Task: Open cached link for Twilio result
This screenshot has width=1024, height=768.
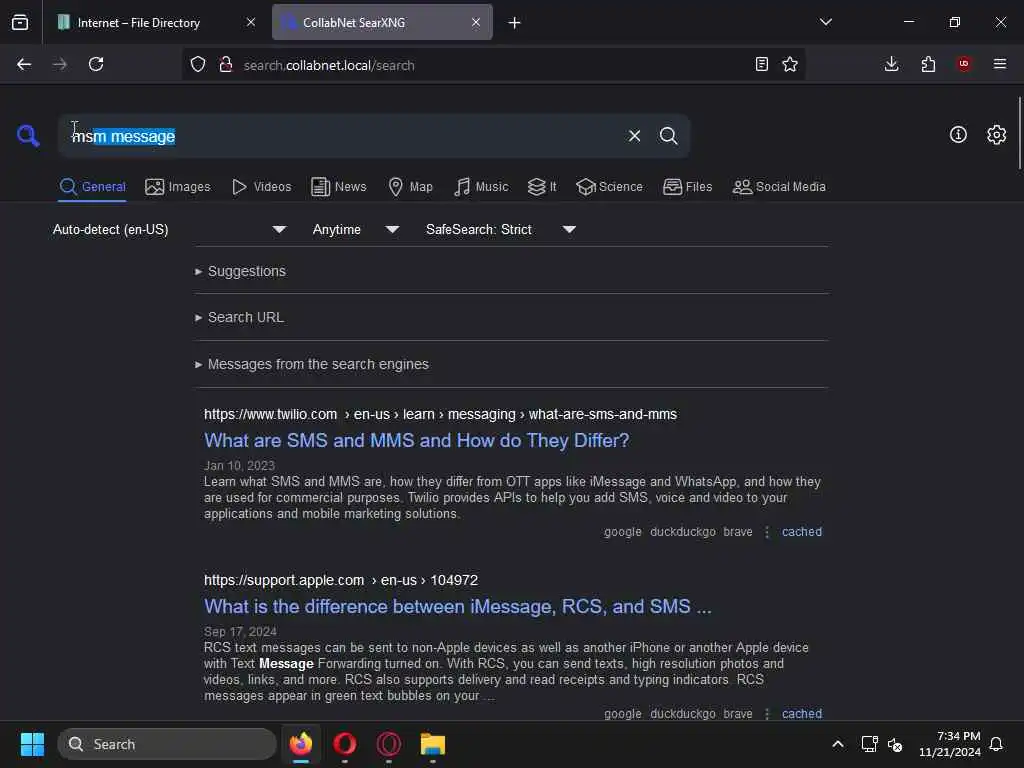Action: pos(802,532)
